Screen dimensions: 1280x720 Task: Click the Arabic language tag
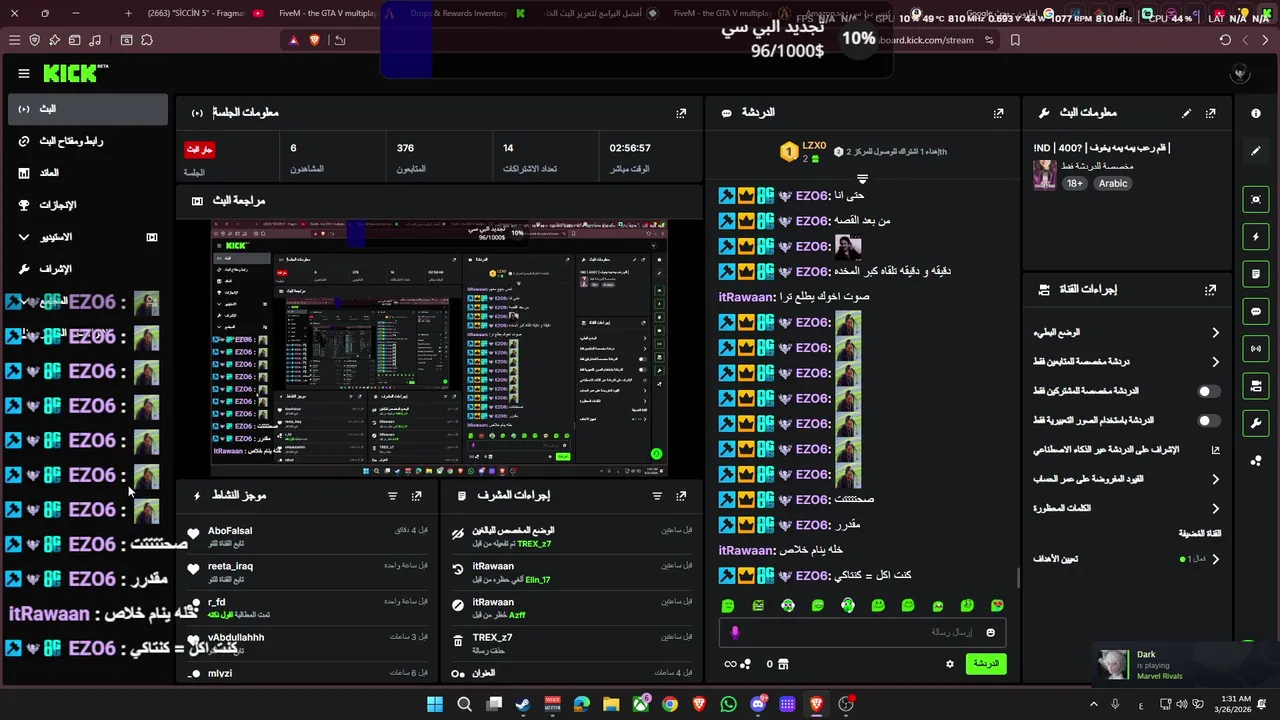tap(1113, 183)
